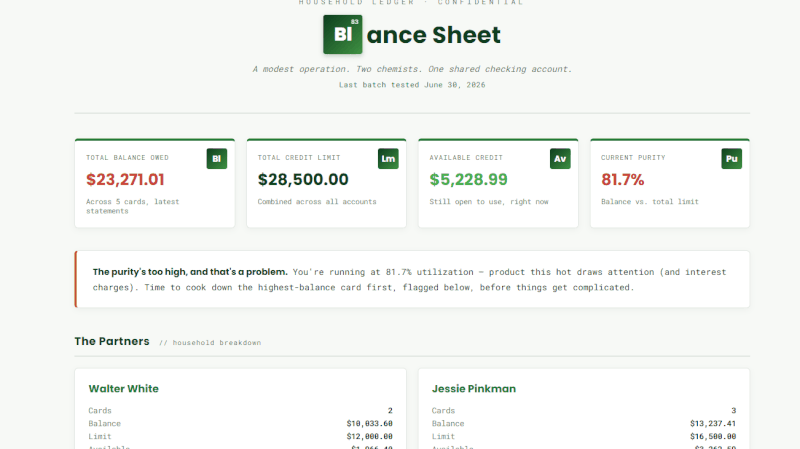Click the 'Limit' label under Jessie Pinkman
The height and width of the screenshot is (449, 800).
tap(443, 436)
